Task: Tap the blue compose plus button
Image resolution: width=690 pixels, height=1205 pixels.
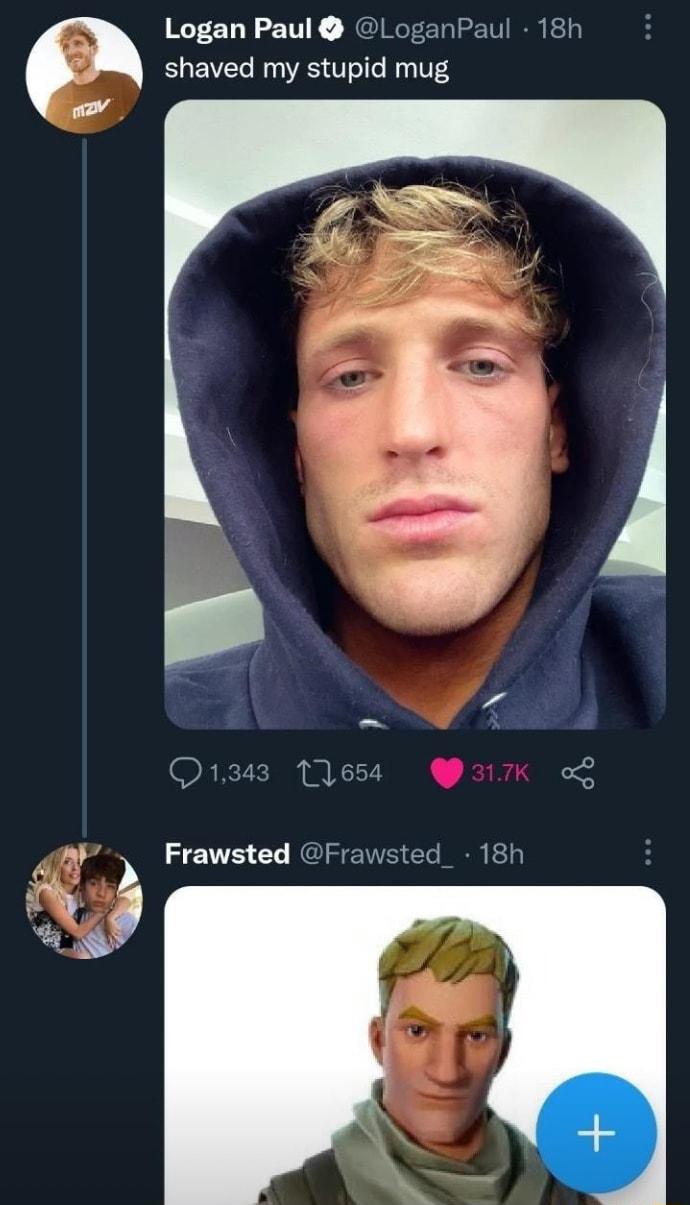Action: [597, 1134]
